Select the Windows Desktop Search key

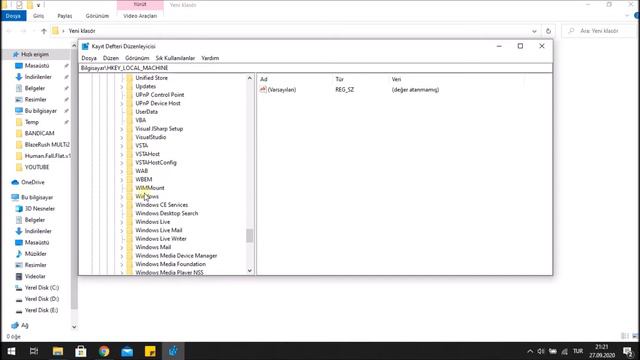[x=167, y=213]
